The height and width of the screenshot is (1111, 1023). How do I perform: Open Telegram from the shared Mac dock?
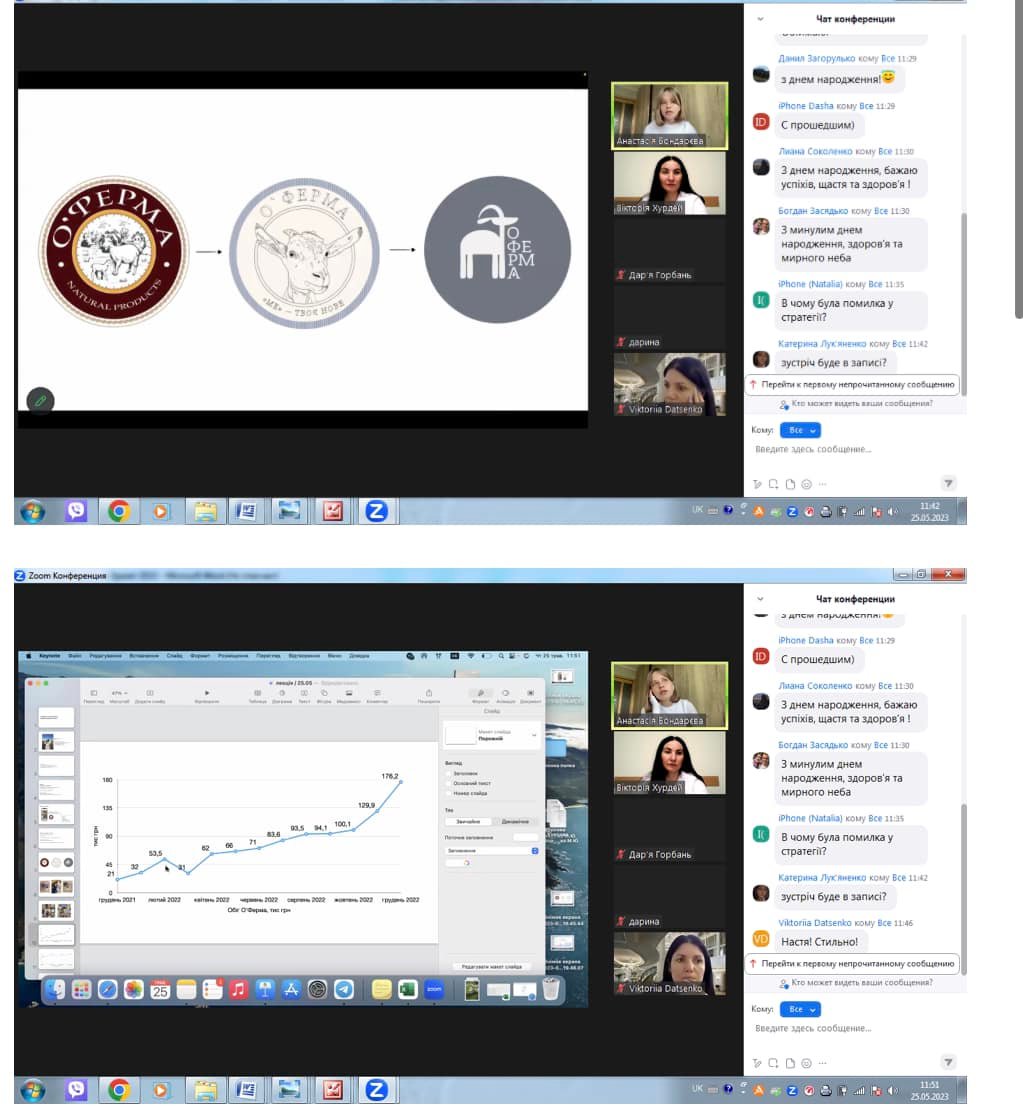[344, 989]
